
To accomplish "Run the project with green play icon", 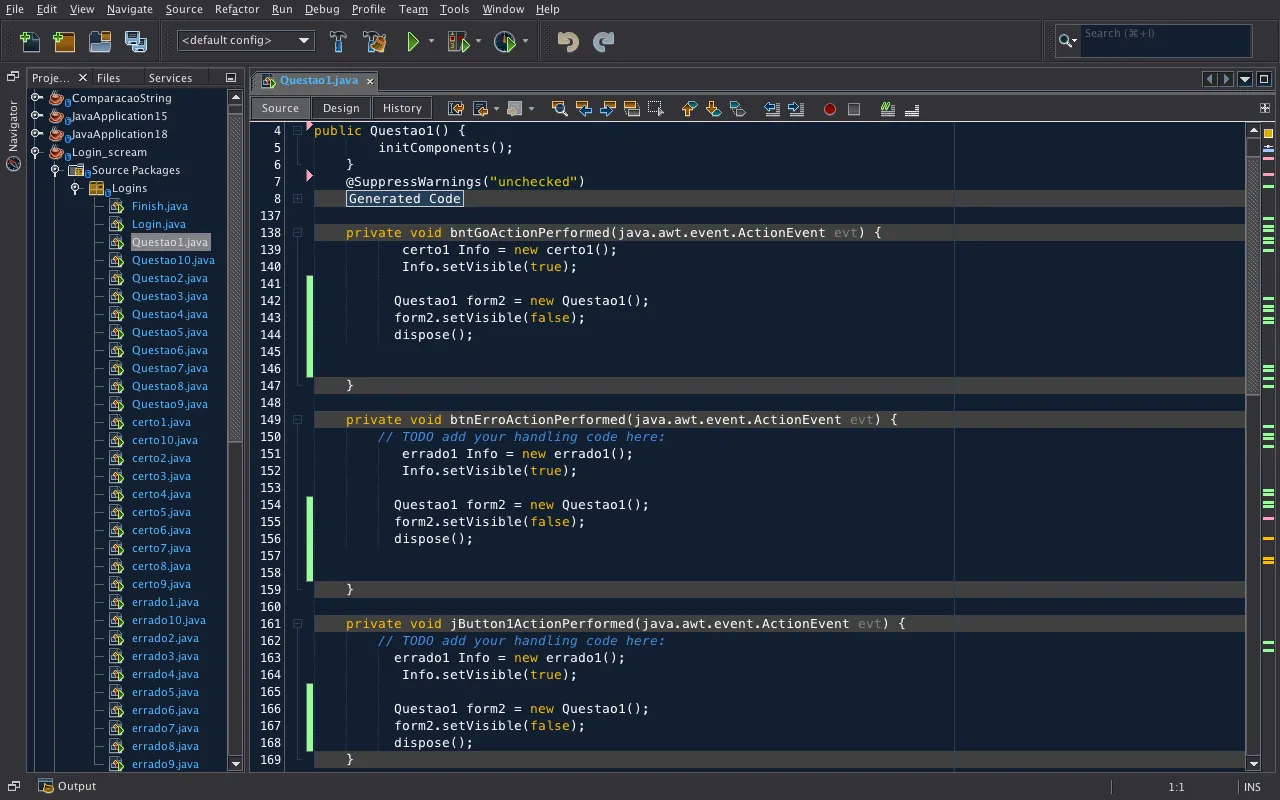I will (x=412, y=41).
